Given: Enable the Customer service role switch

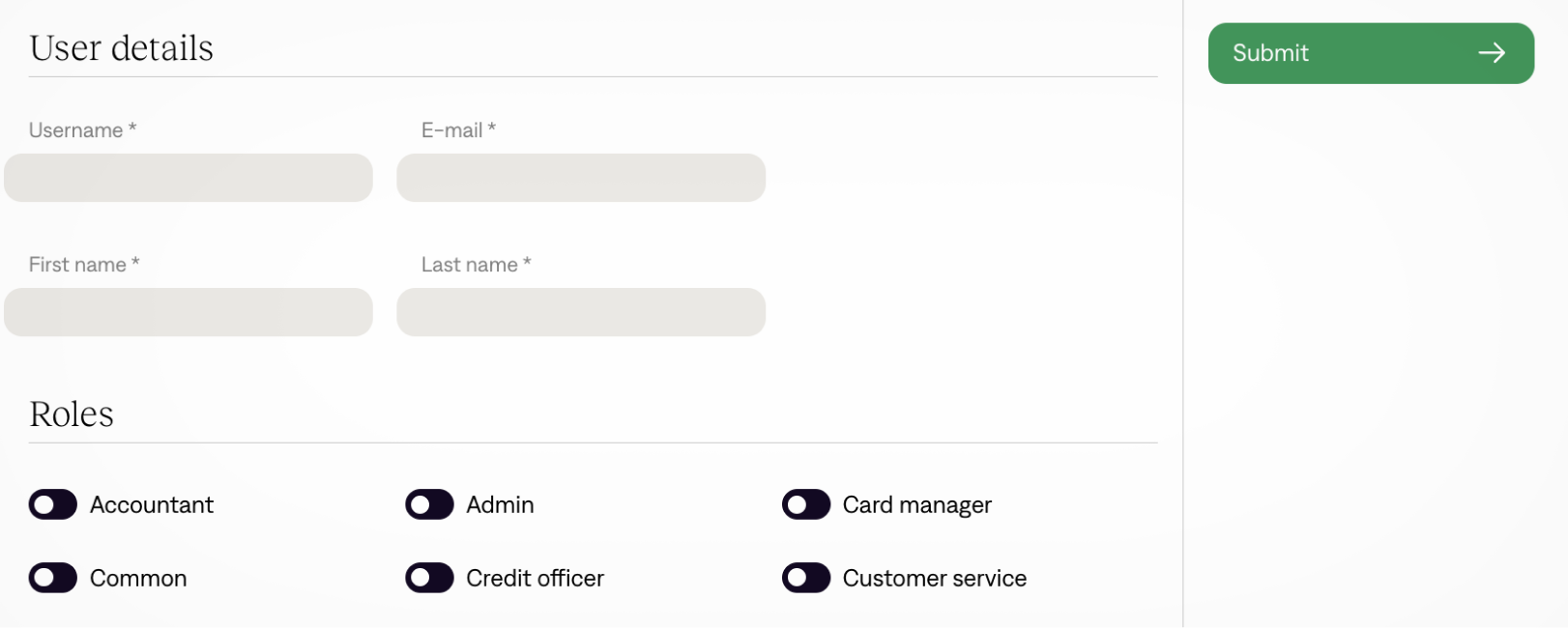Looking at the screenshot, I should point(805,578).
